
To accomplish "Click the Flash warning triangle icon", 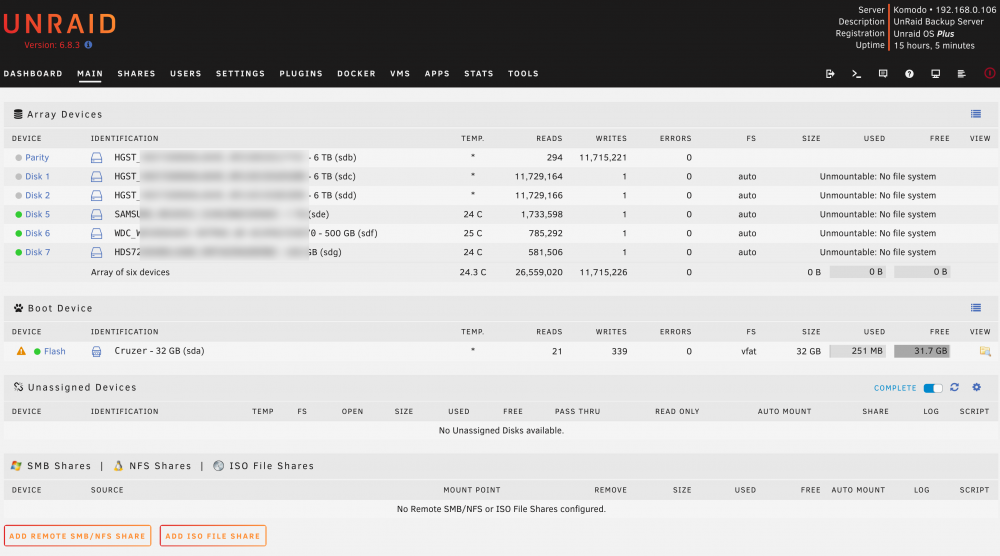I will point(21,351).
